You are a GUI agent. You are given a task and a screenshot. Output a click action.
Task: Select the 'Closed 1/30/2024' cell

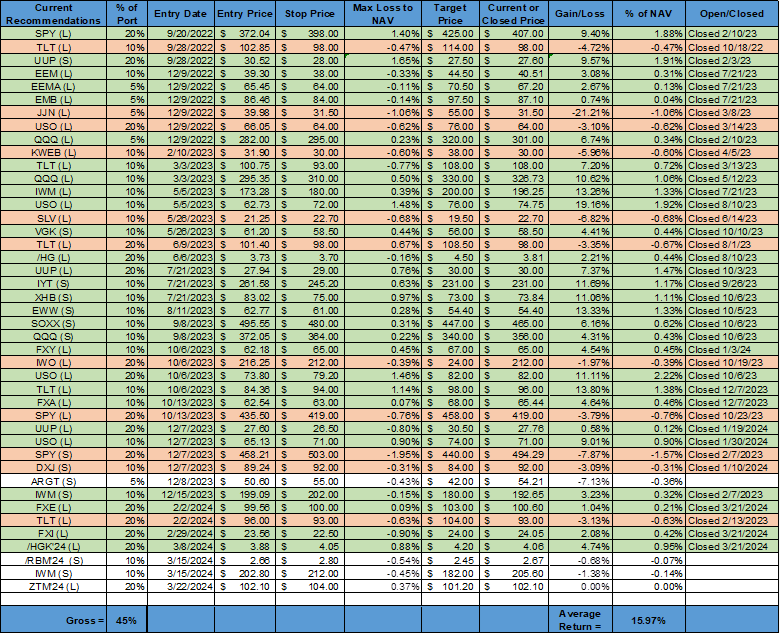click(732, 442)
